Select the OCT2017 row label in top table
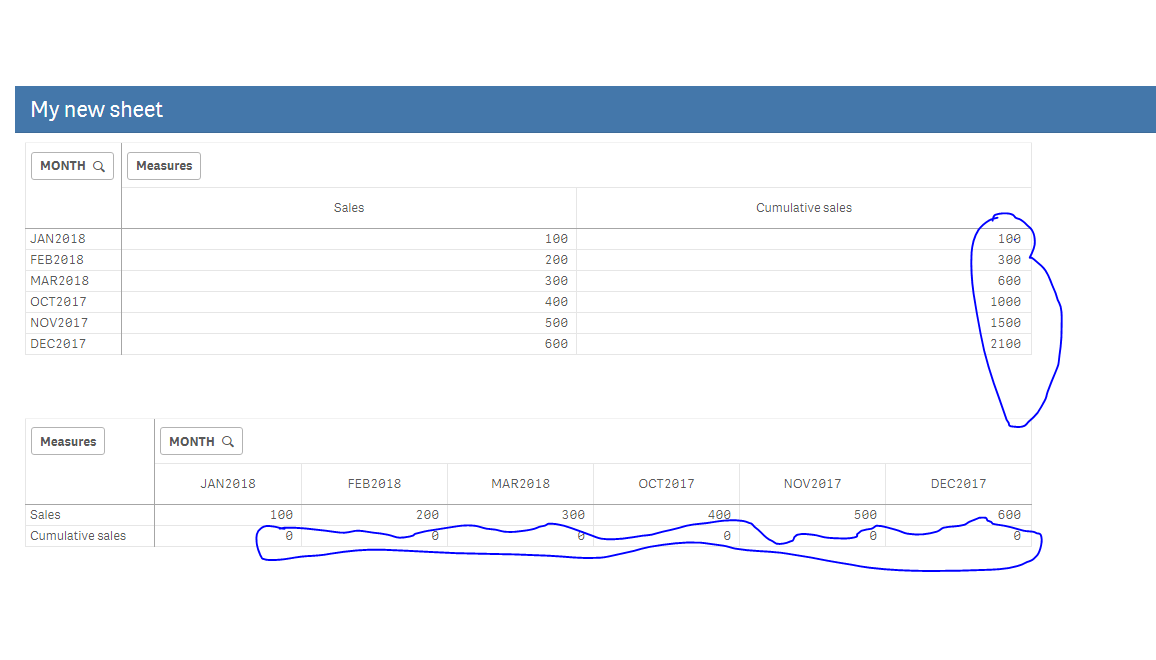 (x=58, y=302)
